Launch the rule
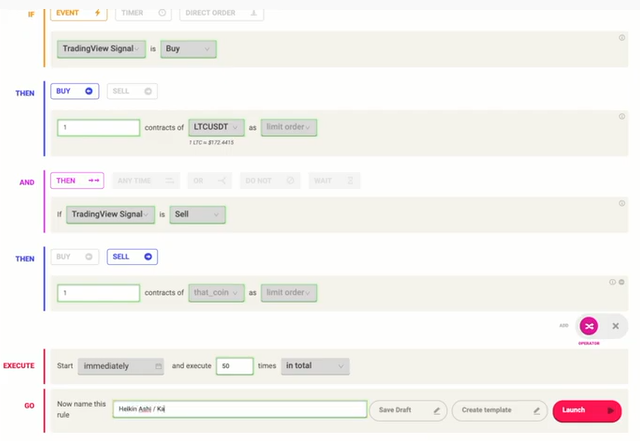Image resolution: width=640 pixels, height=441 pixels. click(587, 411)
